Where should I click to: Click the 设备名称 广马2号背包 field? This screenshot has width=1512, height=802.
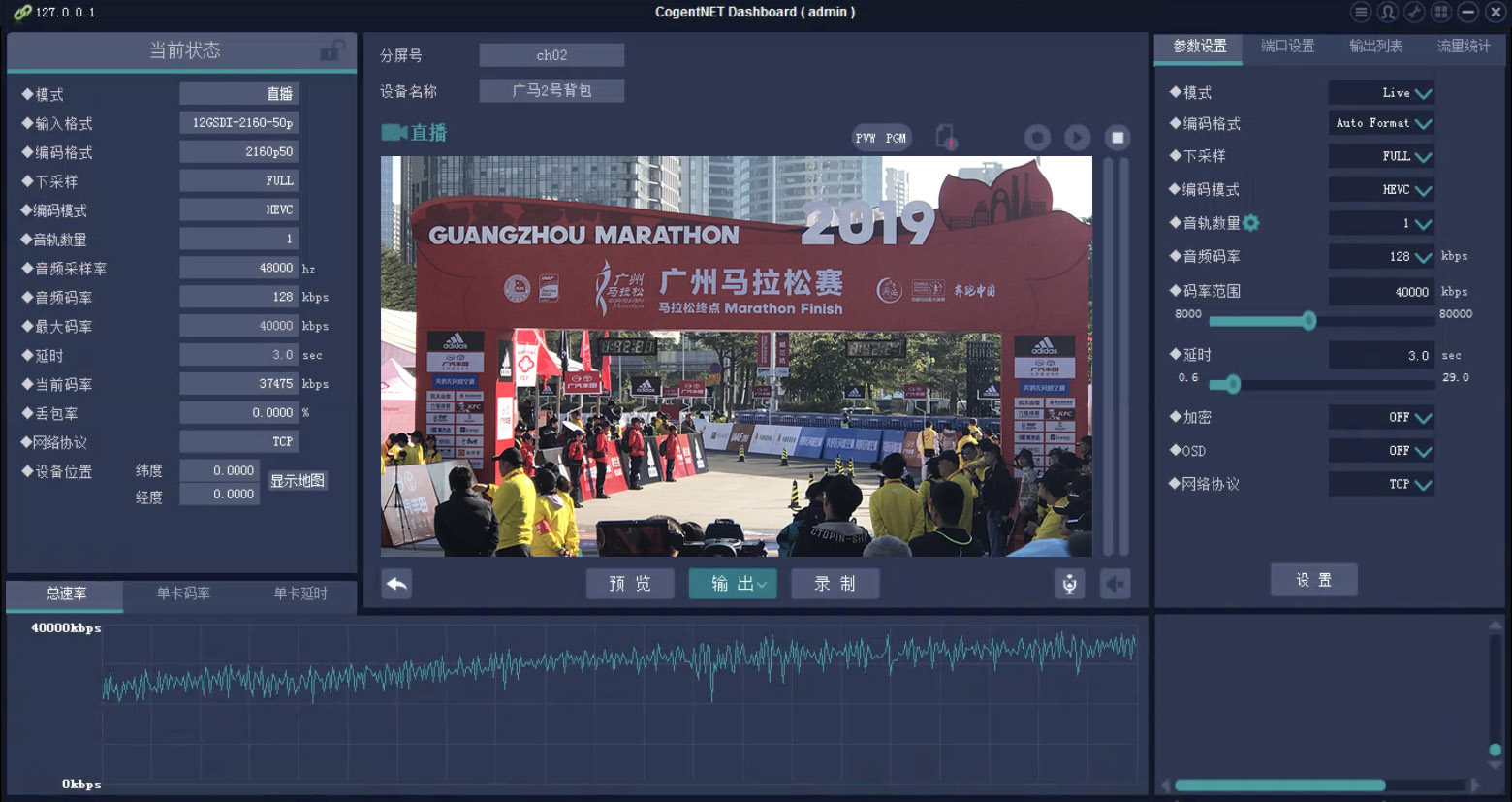(x=551, y=90)
